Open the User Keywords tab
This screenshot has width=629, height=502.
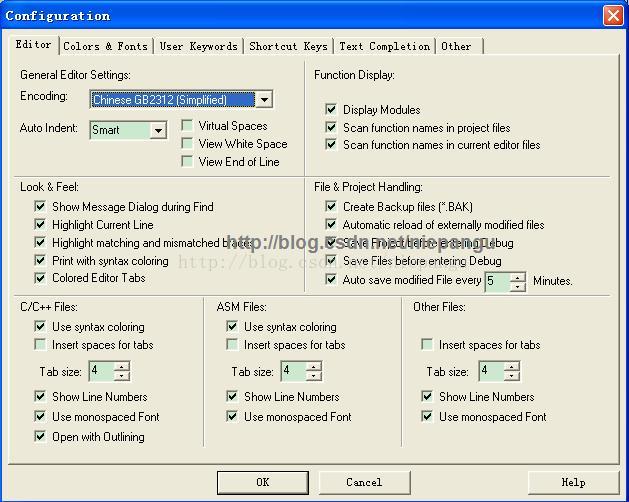click(199, 47)
